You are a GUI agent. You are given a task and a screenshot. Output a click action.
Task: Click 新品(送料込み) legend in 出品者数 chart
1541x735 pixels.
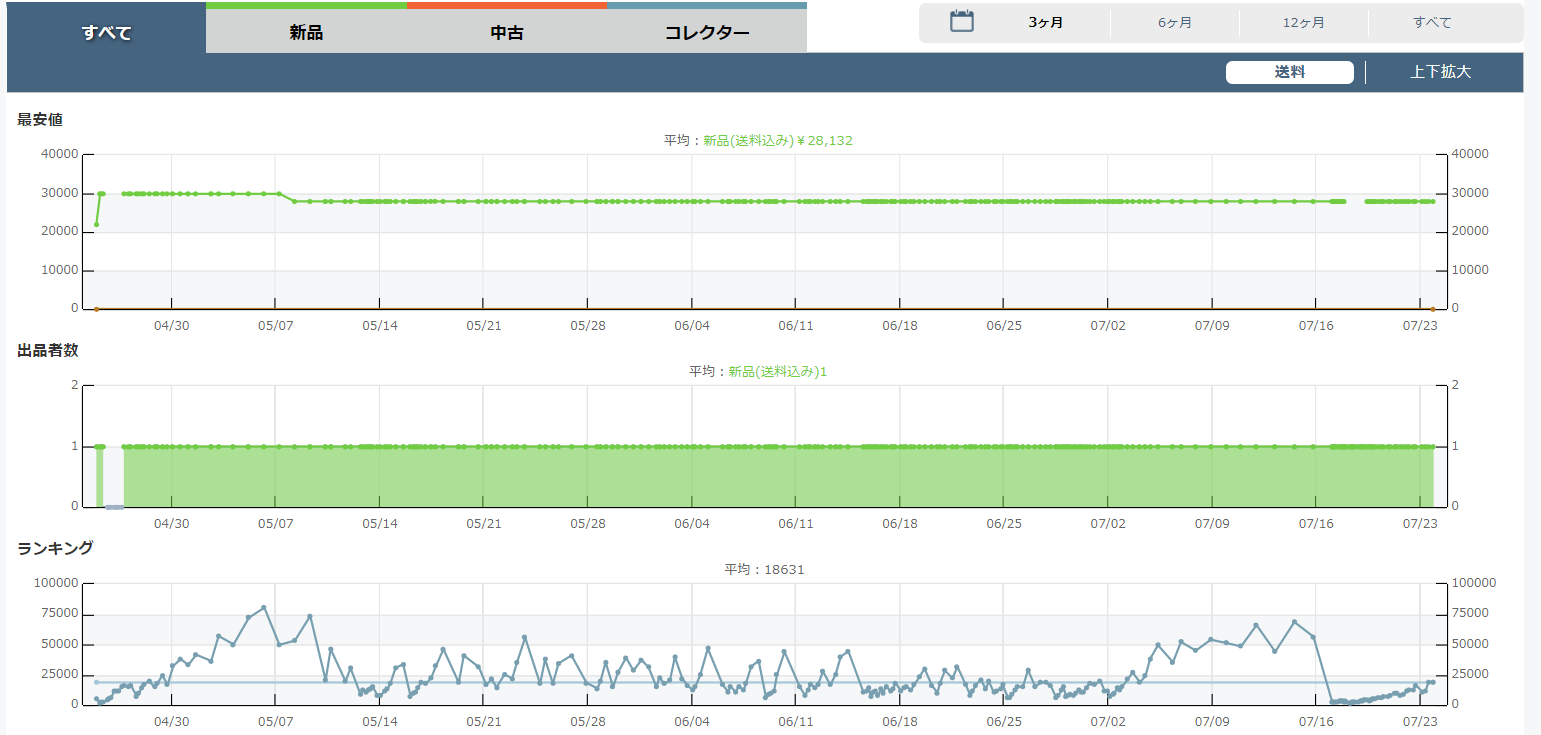coord(777,371)
